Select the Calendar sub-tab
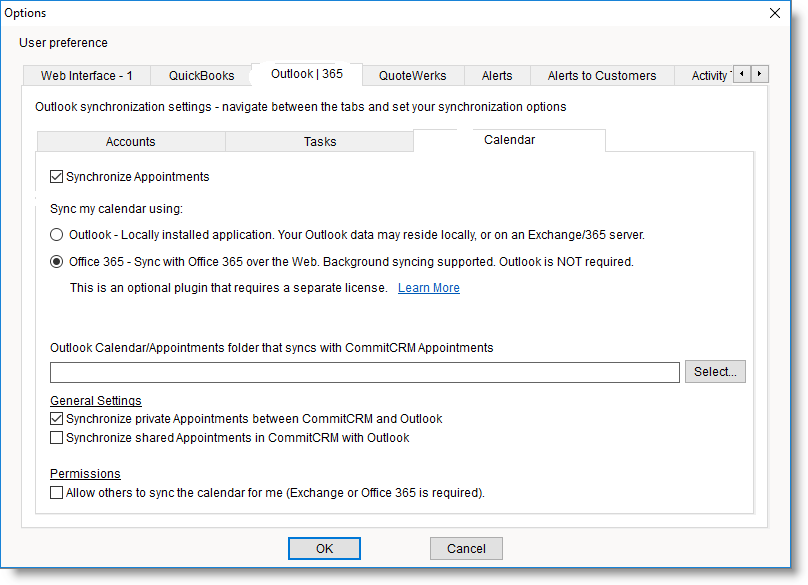Screen dimensions: 808x585 [509, 140]
